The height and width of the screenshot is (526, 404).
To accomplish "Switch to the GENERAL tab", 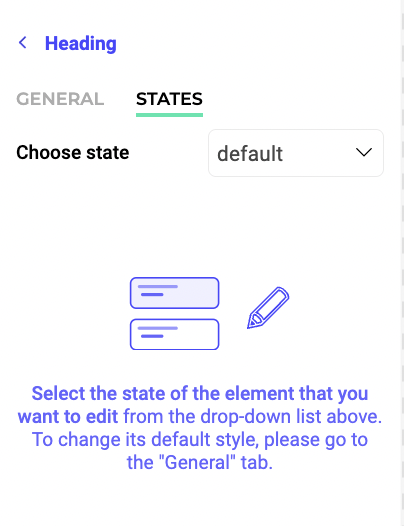I will point(60,99).
